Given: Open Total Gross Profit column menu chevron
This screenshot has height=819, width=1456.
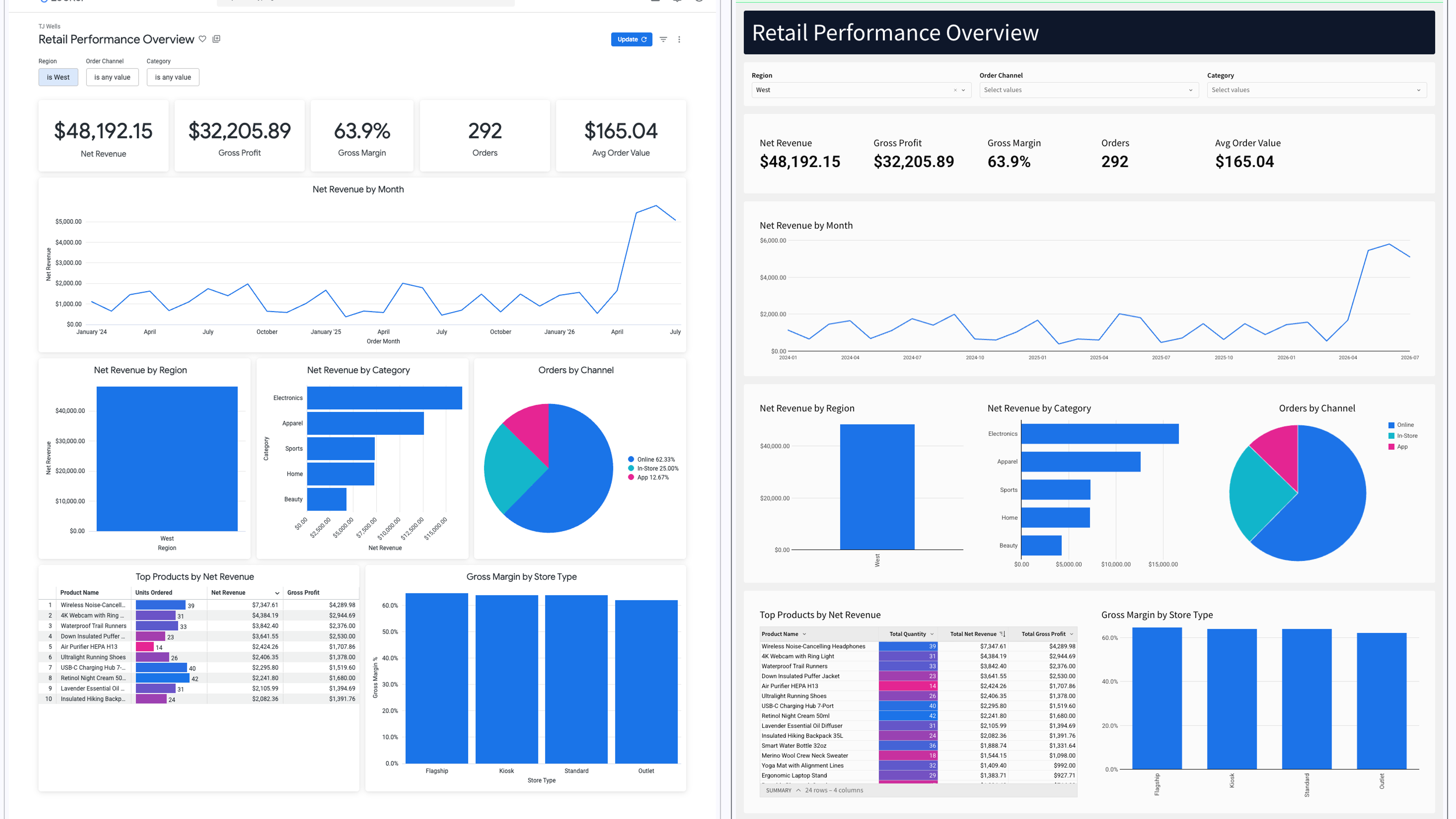Looking at the screenshot, I should tap(1071, 634).
